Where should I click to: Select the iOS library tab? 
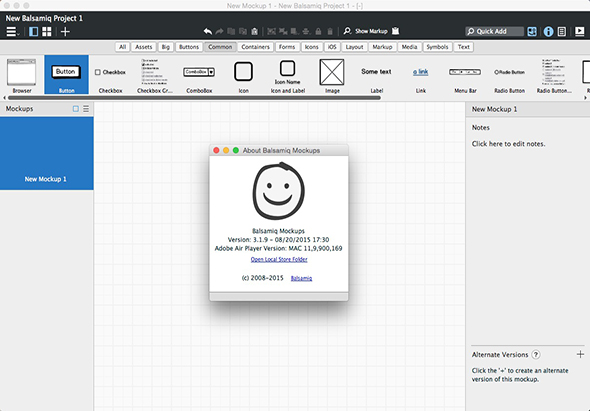tap(332, 47)
